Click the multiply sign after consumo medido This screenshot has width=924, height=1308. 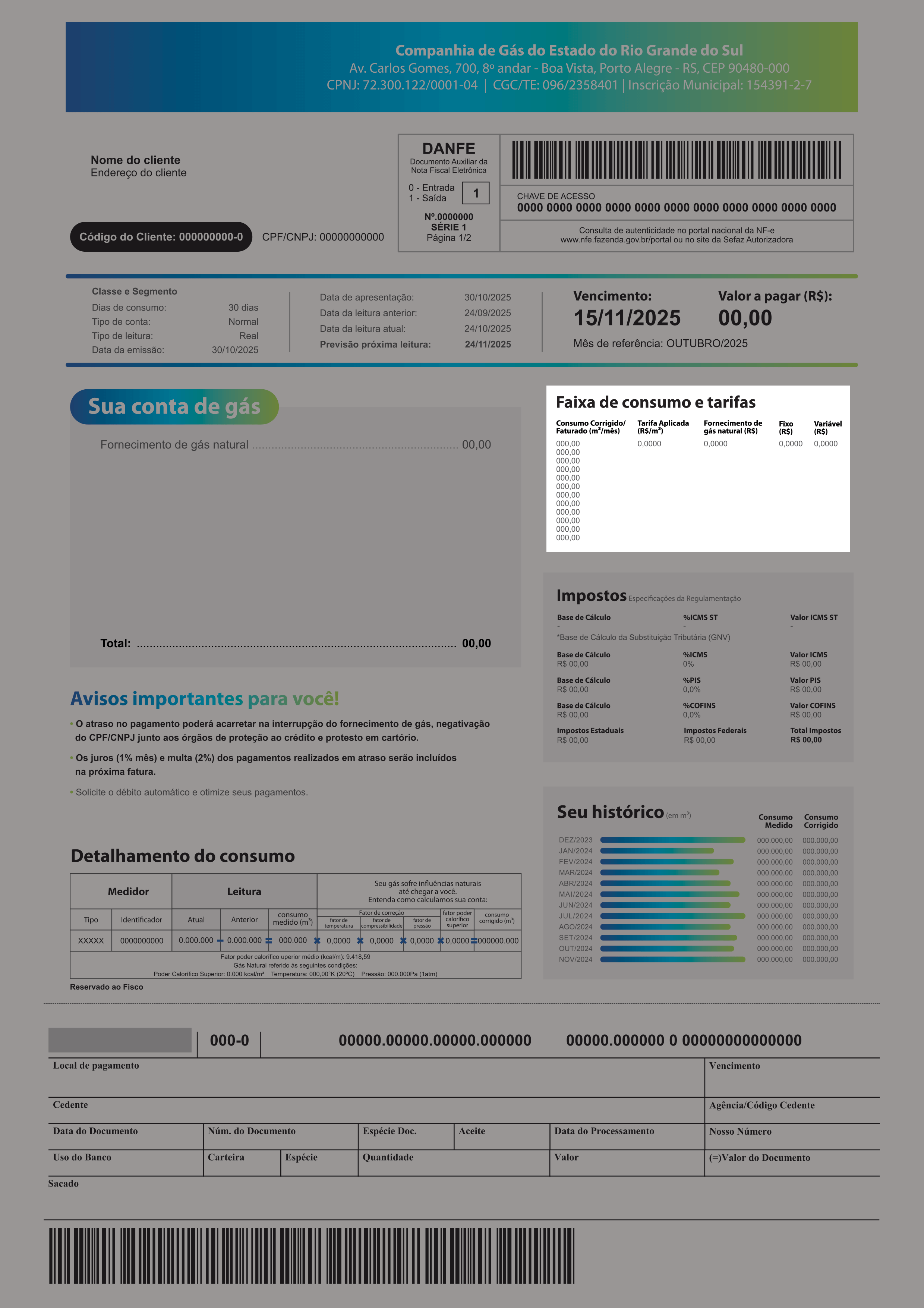click(317, 941)
